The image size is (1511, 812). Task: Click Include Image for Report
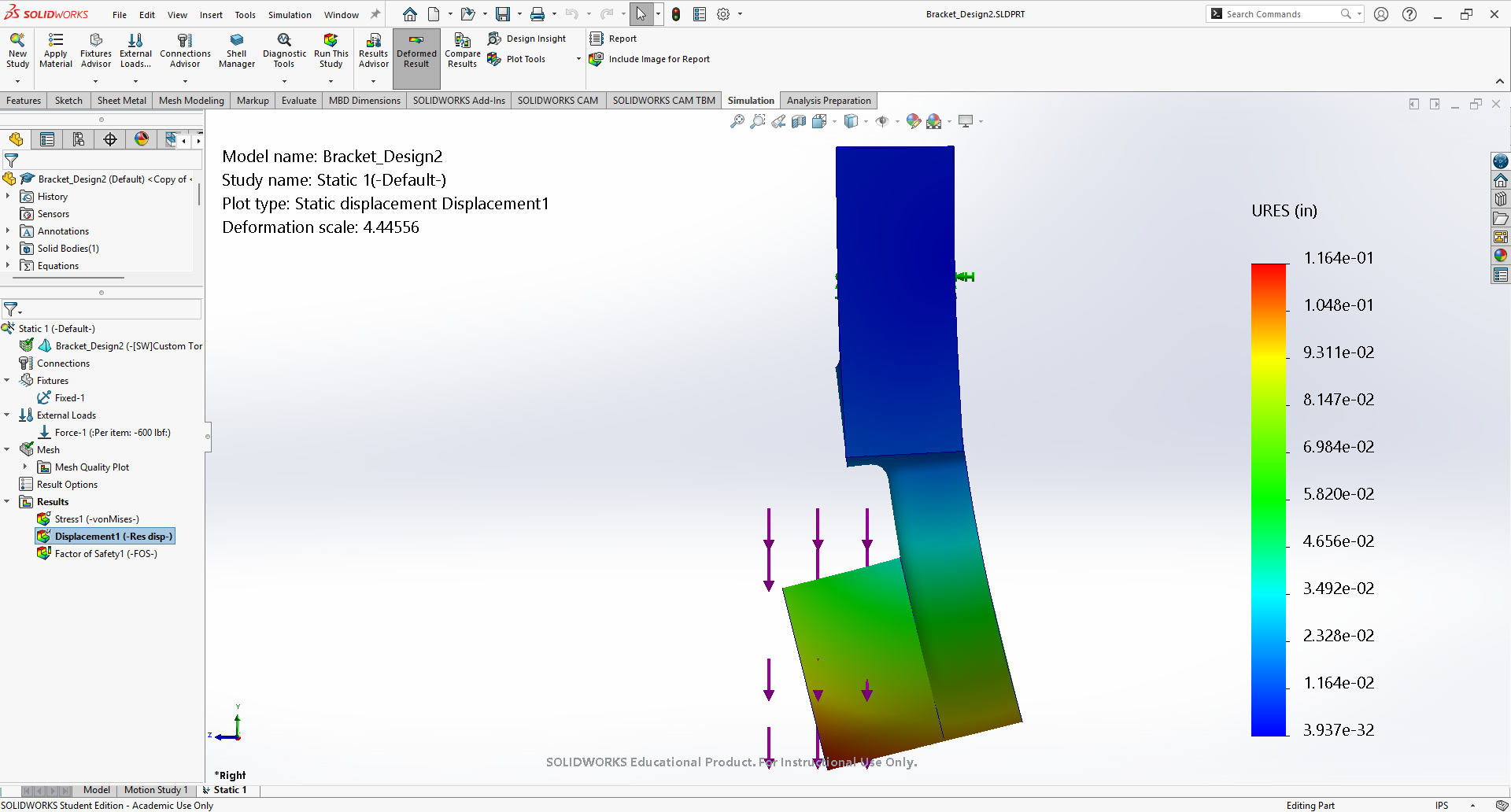[x=650, y=59]
